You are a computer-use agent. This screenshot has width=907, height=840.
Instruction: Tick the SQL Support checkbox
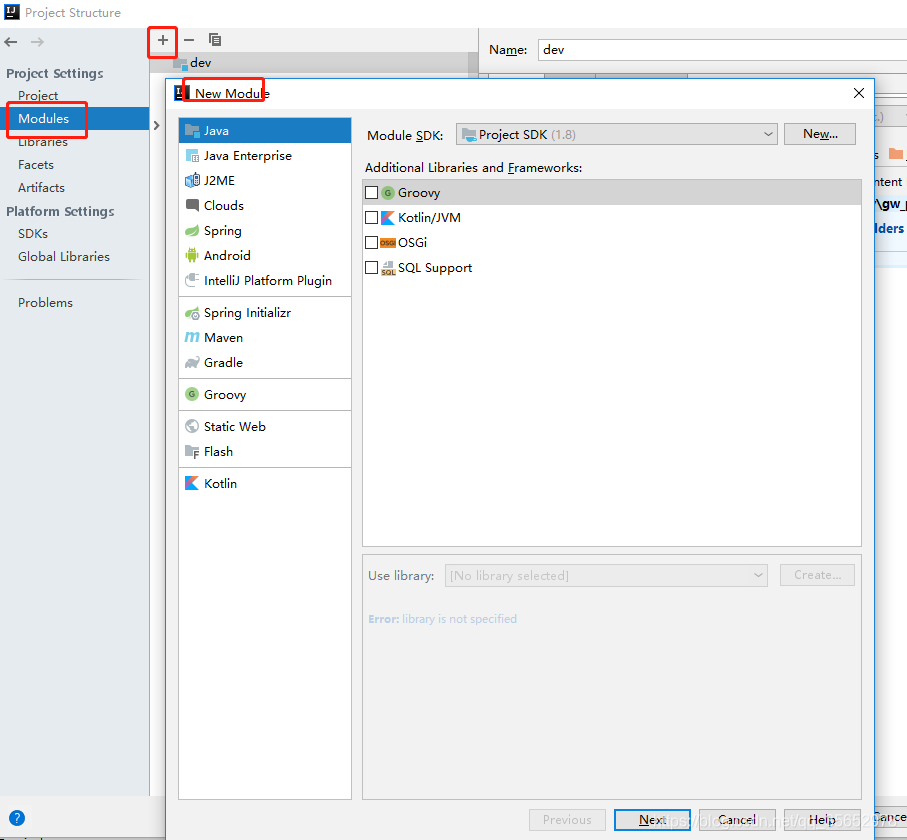pos(371,267)
